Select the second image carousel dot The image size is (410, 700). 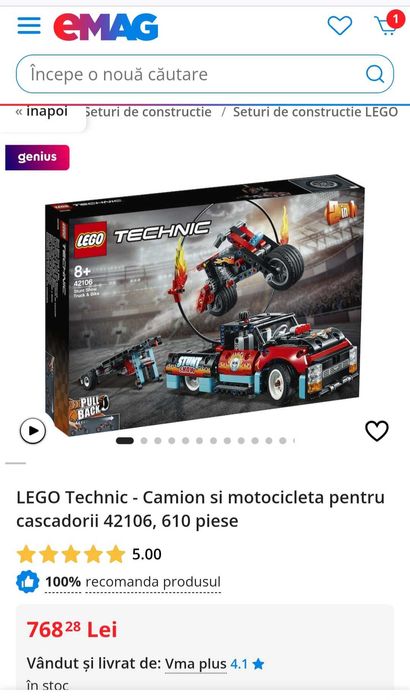pos(144,441)
